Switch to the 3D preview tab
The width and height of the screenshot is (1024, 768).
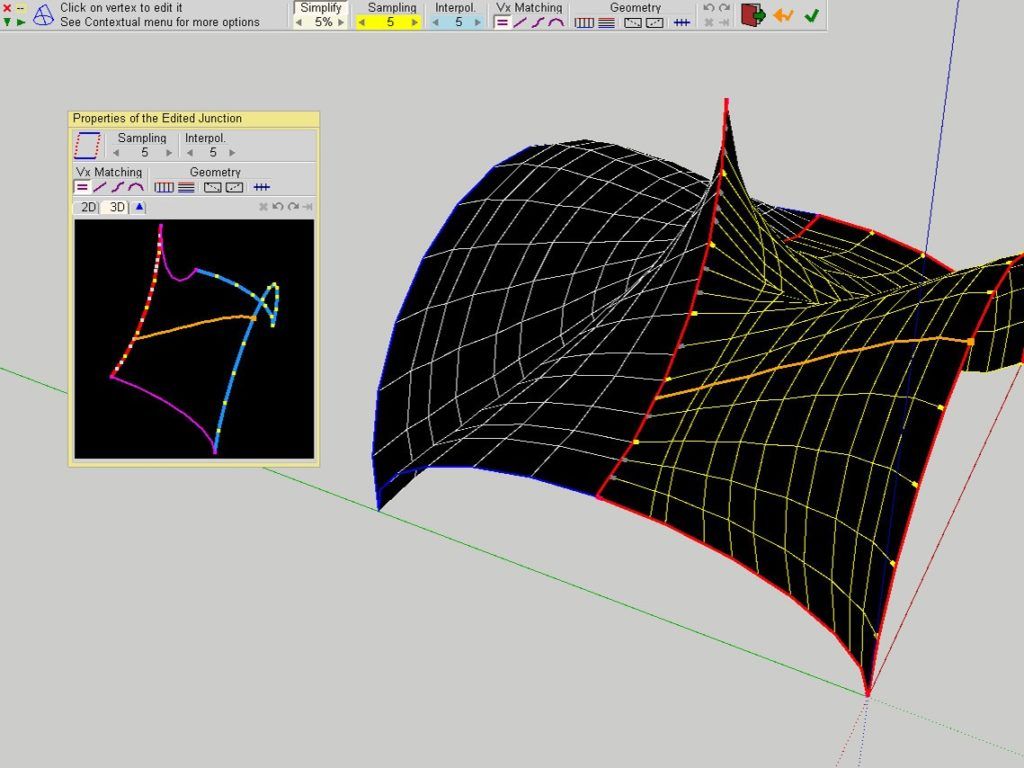[116, 207]
